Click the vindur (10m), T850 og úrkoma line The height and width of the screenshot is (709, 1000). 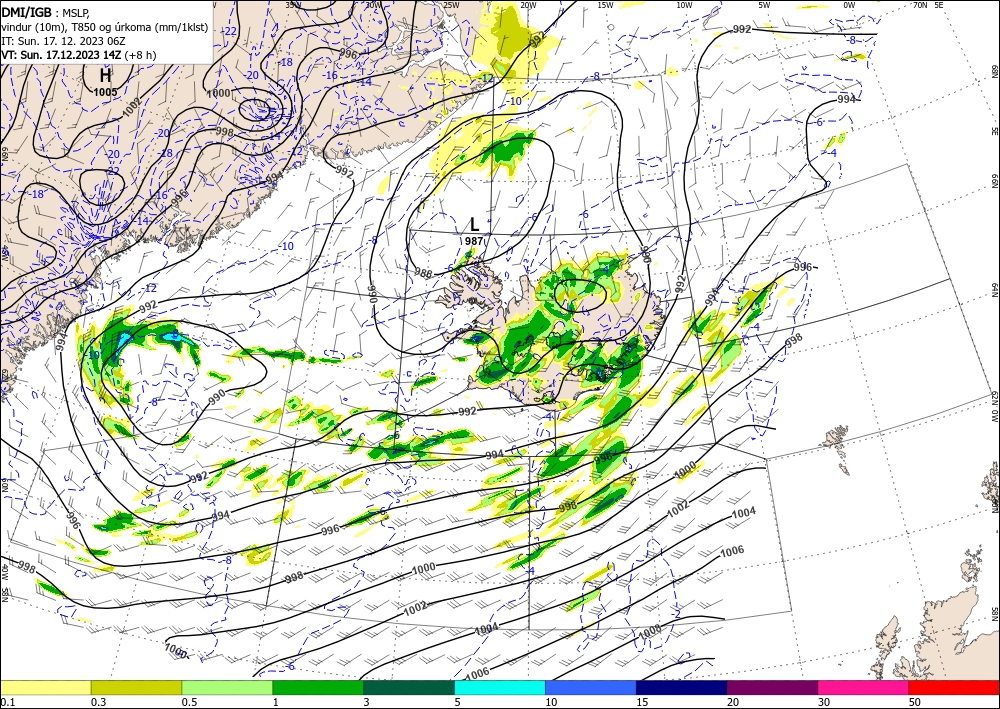pyautogui.click(x=105, y=26)
